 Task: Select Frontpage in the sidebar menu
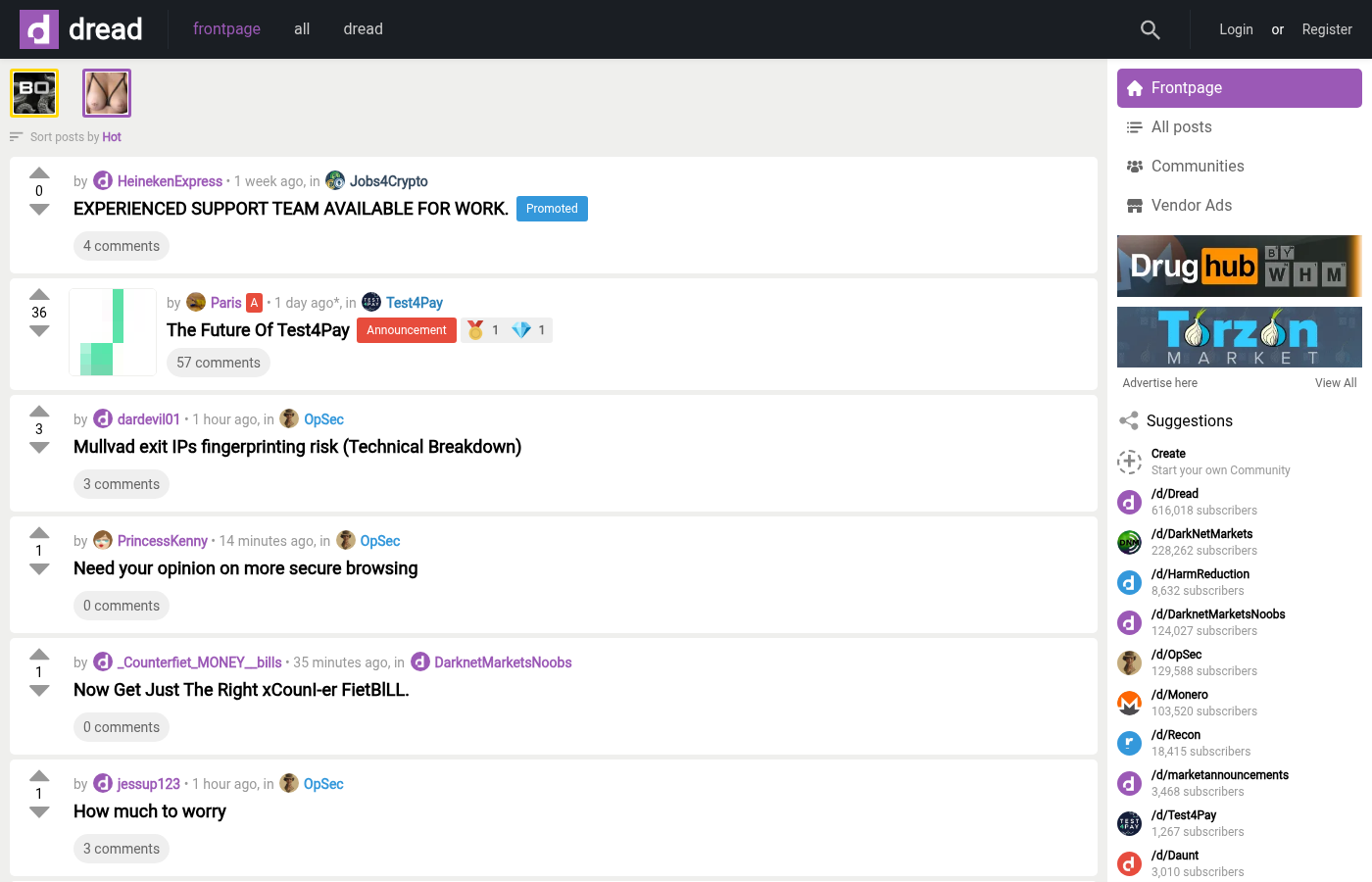(1240, 88)
